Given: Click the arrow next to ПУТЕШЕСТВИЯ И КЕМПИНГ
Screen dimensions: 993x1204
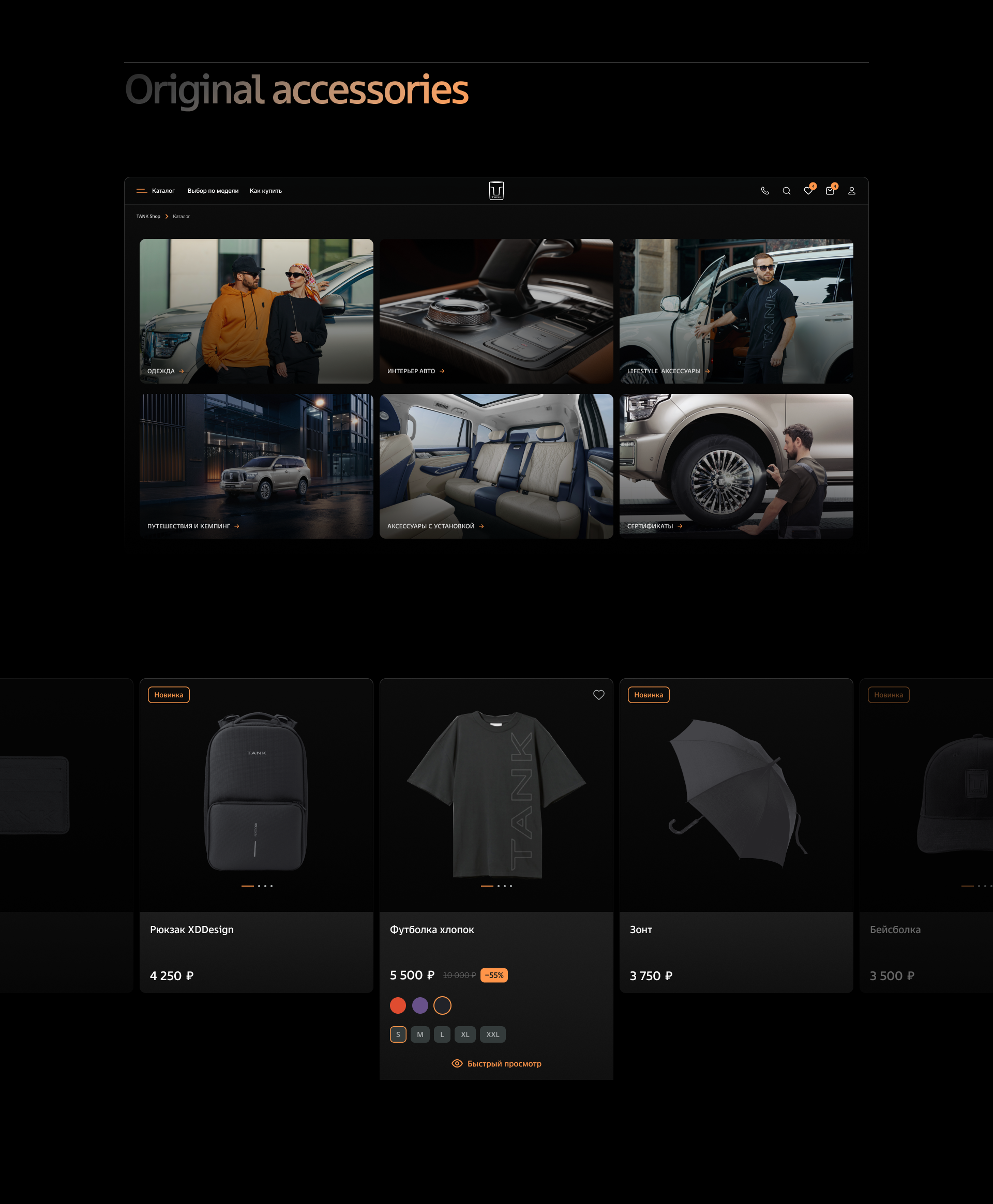Looking at the screenshot, I should pos(237,526).
